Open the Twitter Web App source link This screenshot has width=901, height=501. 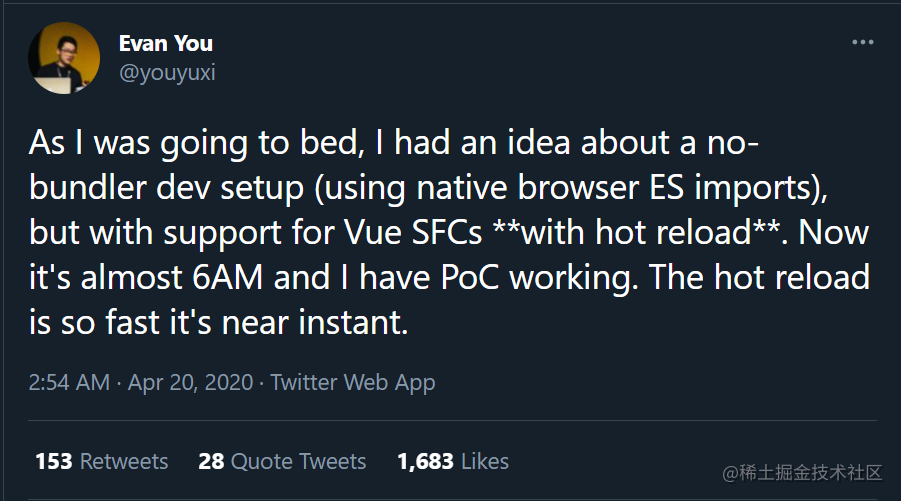(x=352, y=383)
